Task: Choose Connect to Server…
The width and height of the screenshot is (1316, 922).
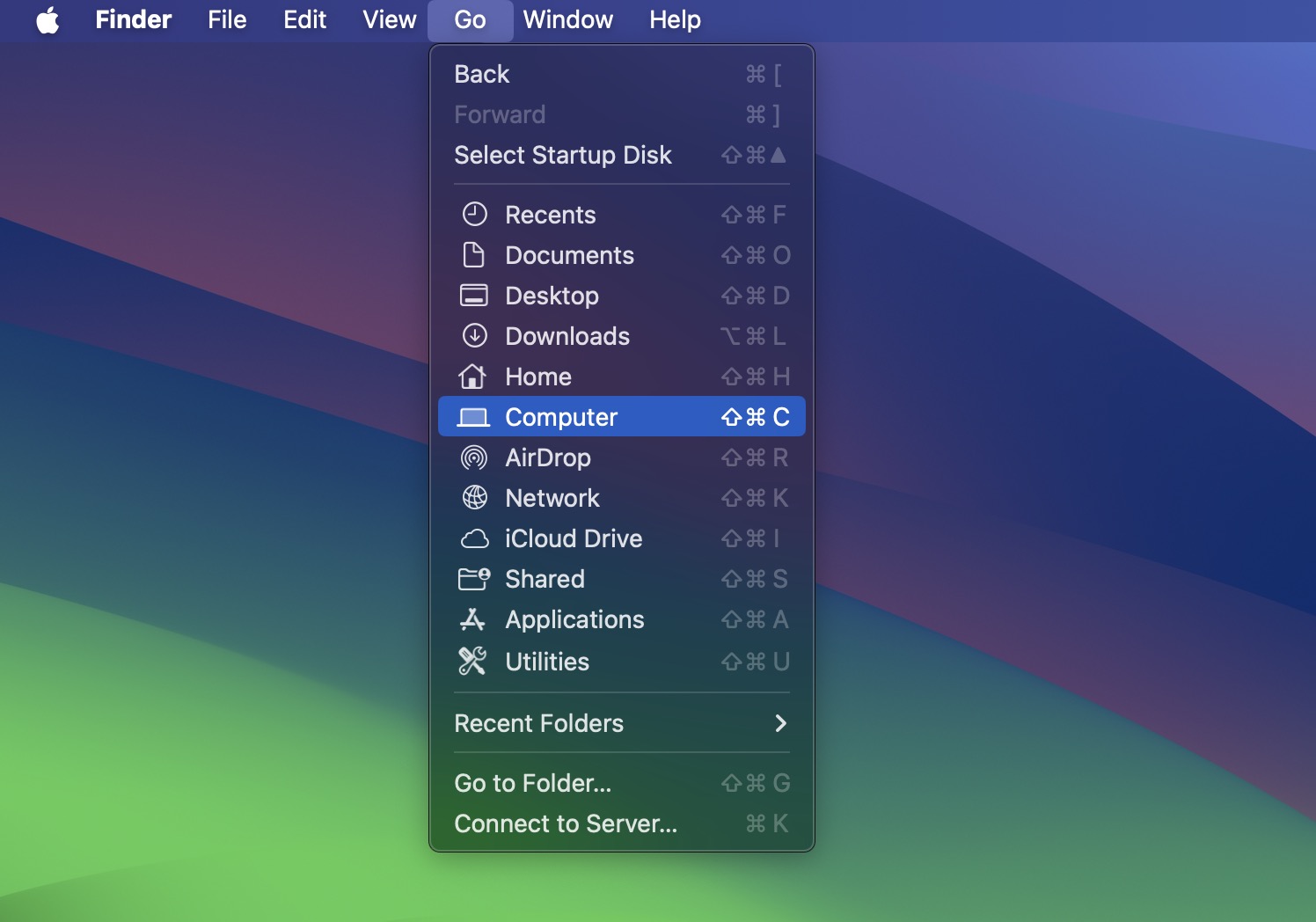Action: point(622,823)
